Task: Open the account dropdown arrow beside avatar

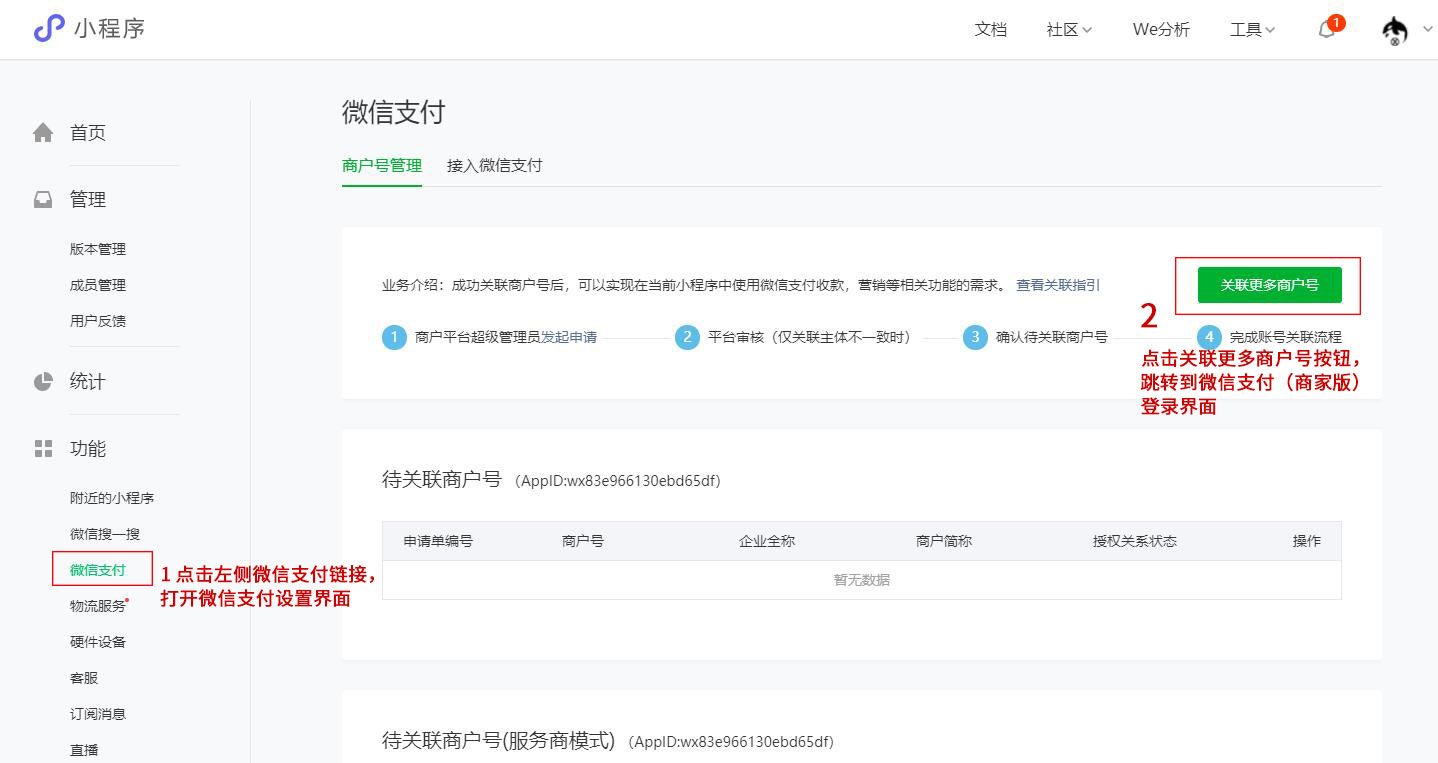Action: 1427,30
